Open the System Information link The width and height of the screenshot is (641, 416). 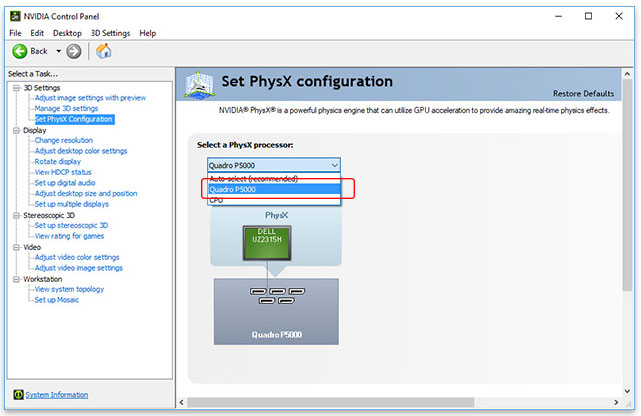click(56, 395)
